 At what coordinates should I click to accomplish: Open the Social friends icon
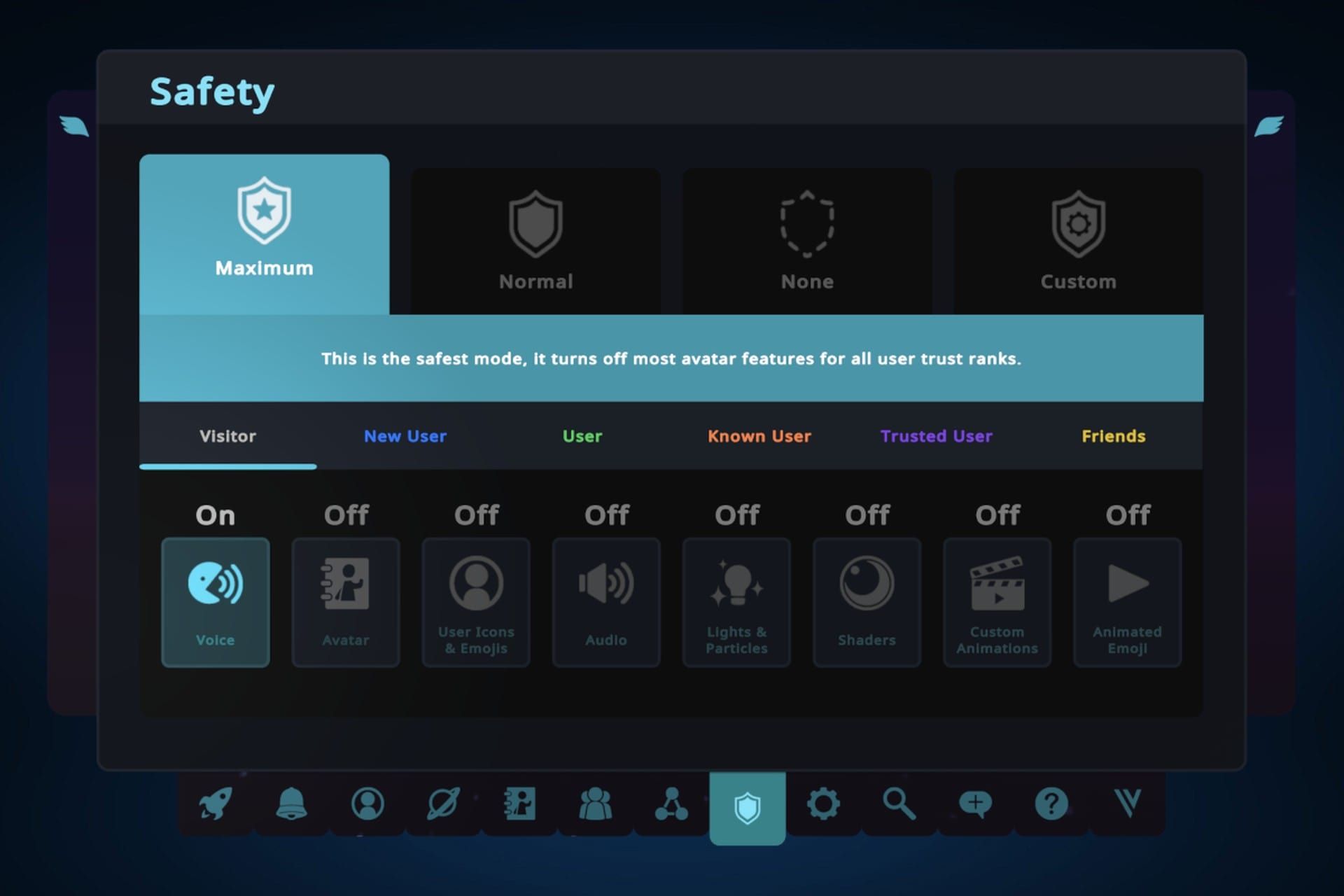[595, 805]
